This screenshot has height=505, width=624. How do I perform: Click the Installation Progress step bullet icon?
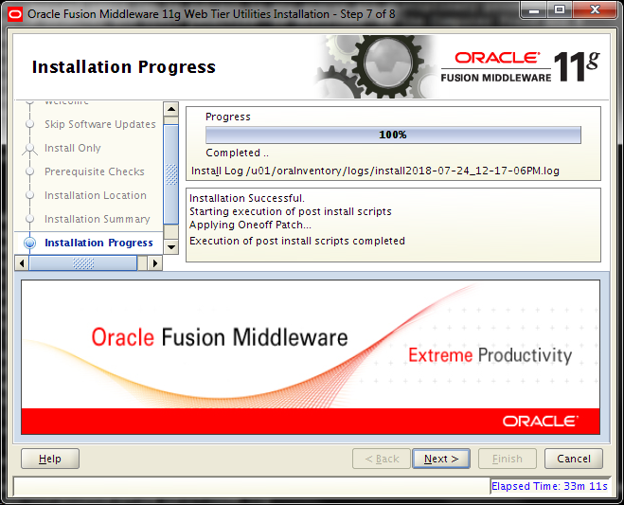click(x=30, y=243)
